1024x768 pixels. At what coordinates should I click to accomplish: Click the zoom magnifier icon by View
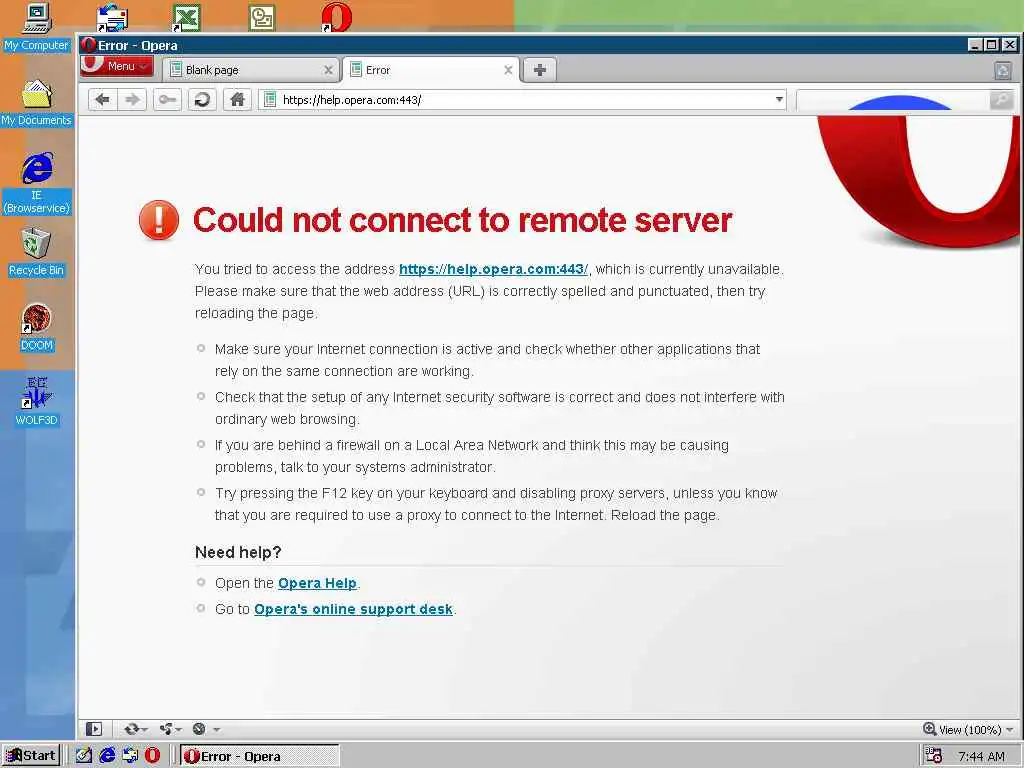pos(929,729)
